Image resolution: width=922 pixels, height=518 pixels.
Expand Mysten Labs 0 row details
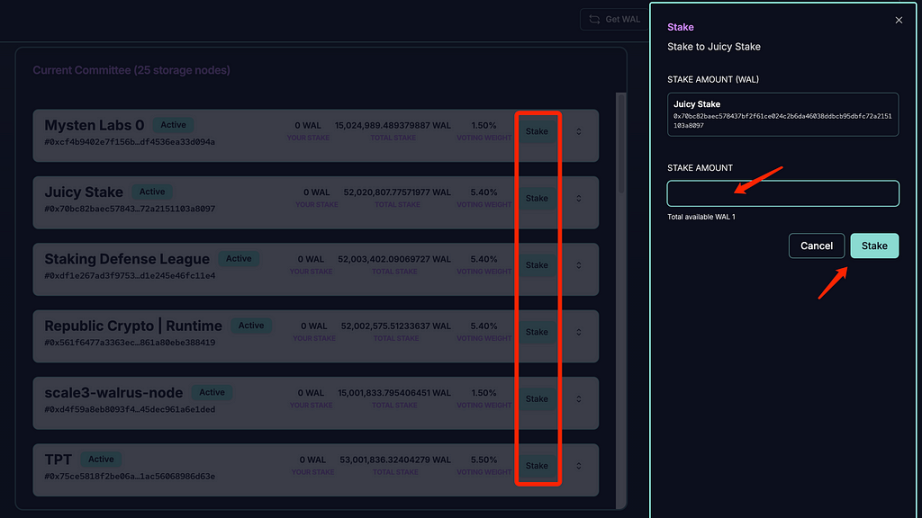click(x=579, y=131)
